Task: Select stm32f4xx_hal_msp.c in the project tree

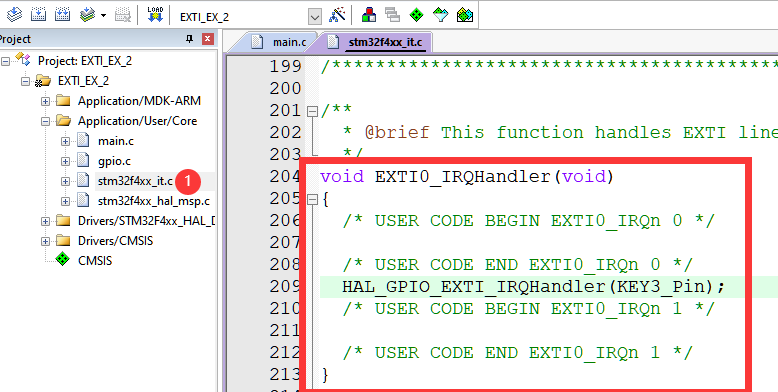Action: (x=153, y=201)
